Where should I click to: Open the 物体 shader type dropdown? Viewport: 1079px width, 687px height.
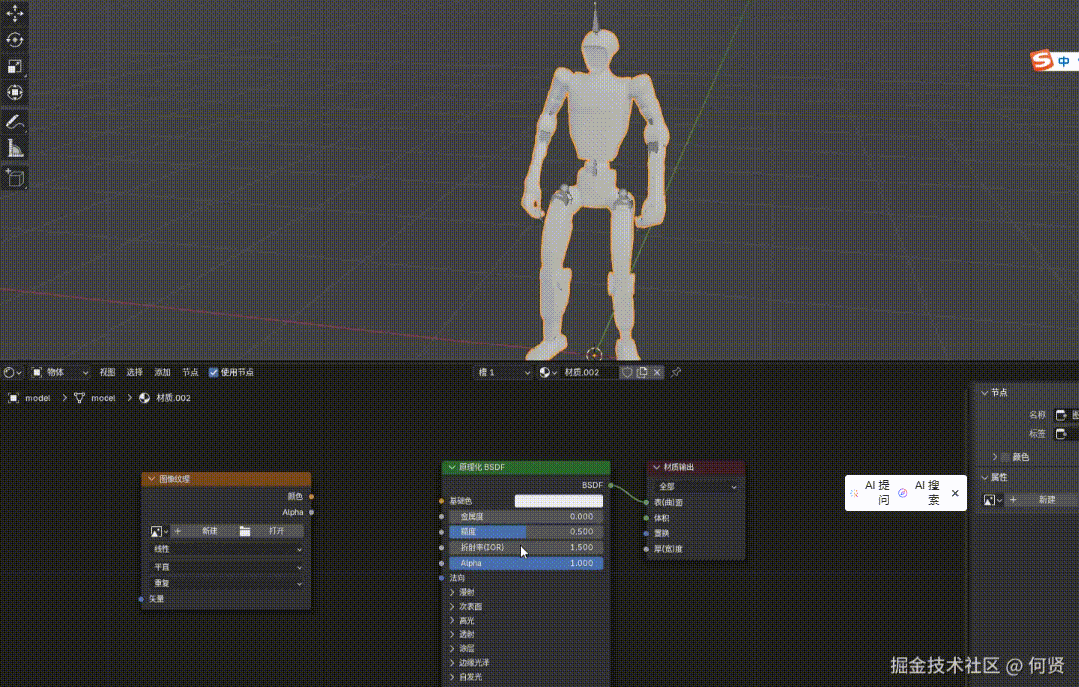60,372
